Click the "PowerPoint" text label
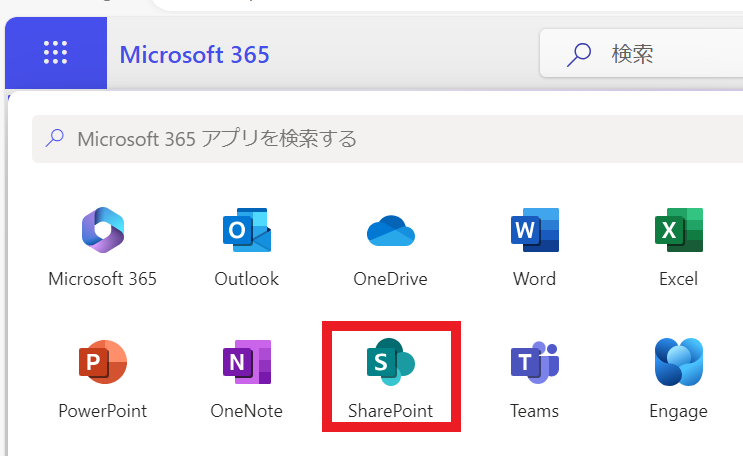The width and height of the screenshot is (743, 456). coord(102,410)
